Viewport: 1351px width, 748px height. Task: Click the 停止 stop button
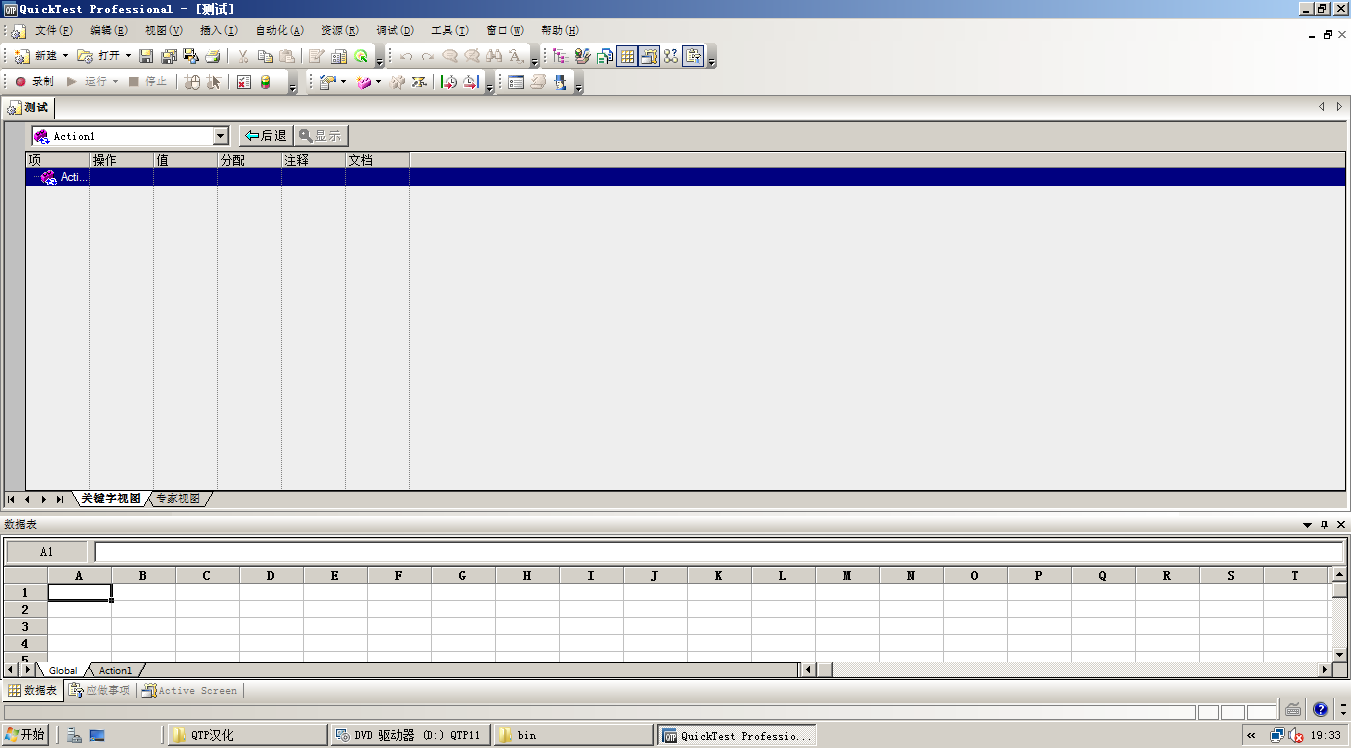[x=148, y=82]
